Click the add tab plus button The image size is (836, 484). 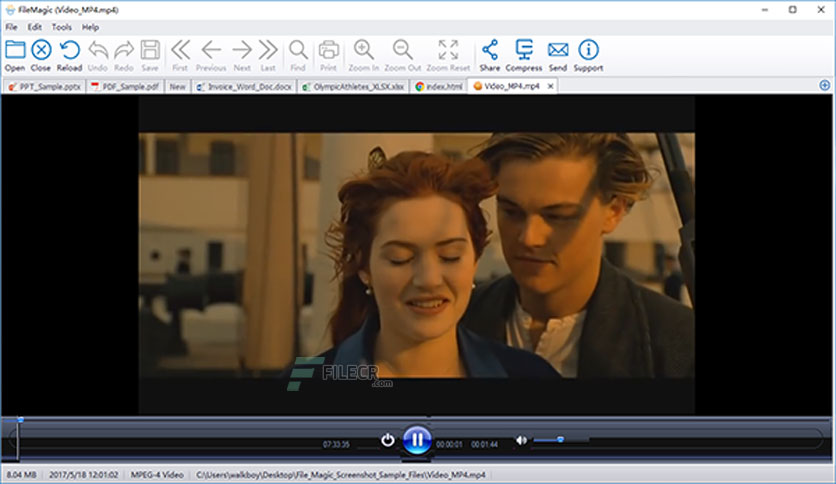pos(824,85)
